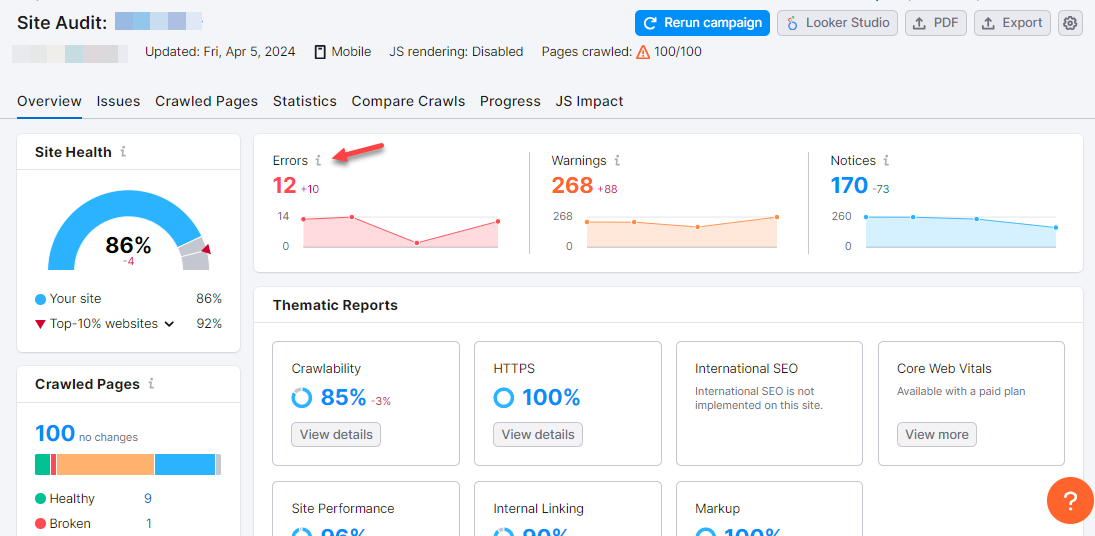
Task: Click the info icon beside Notices
Action: pyautogui.click(x=886, y=160)
